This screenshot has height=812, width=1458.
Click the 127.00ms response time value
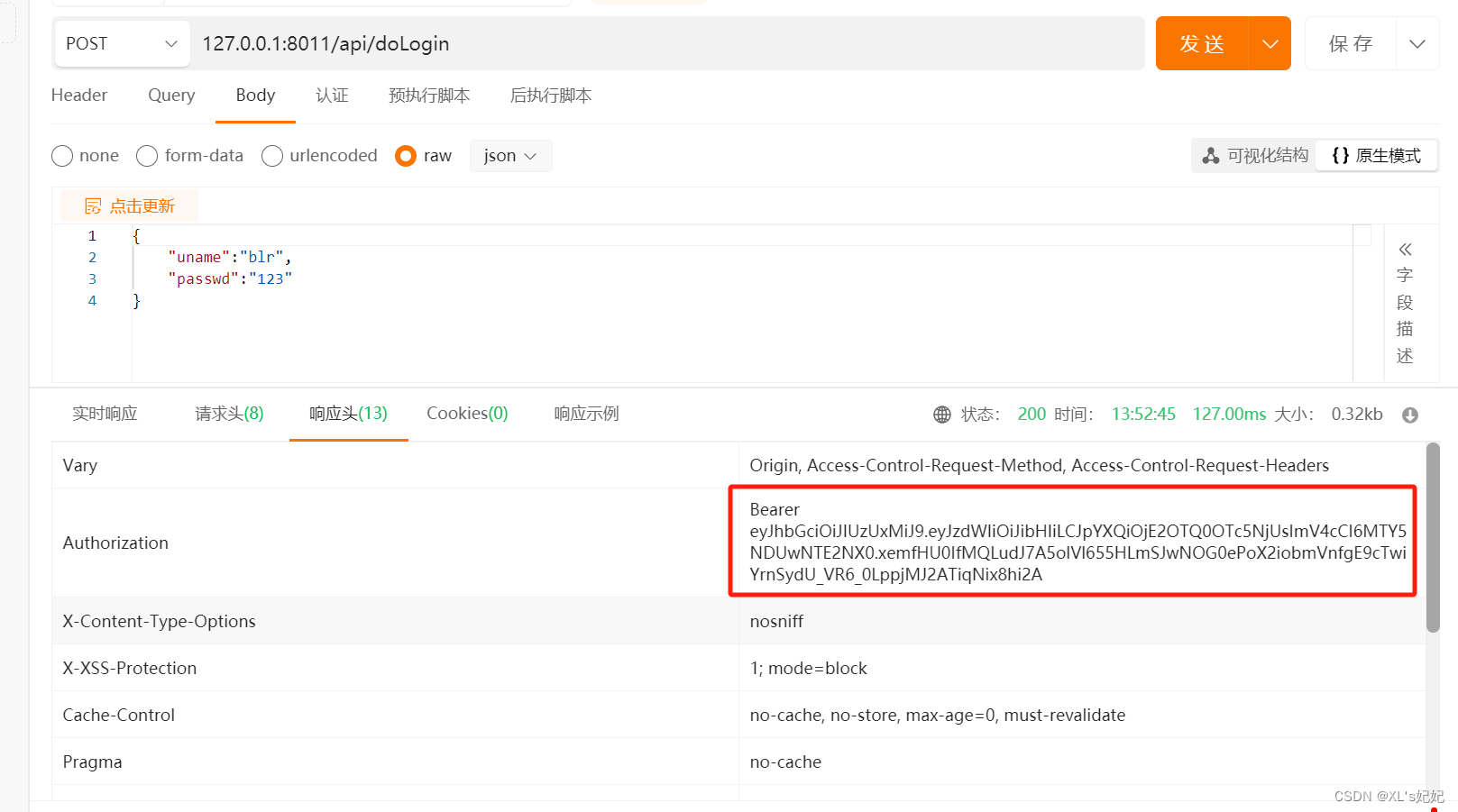(1230, 414)
